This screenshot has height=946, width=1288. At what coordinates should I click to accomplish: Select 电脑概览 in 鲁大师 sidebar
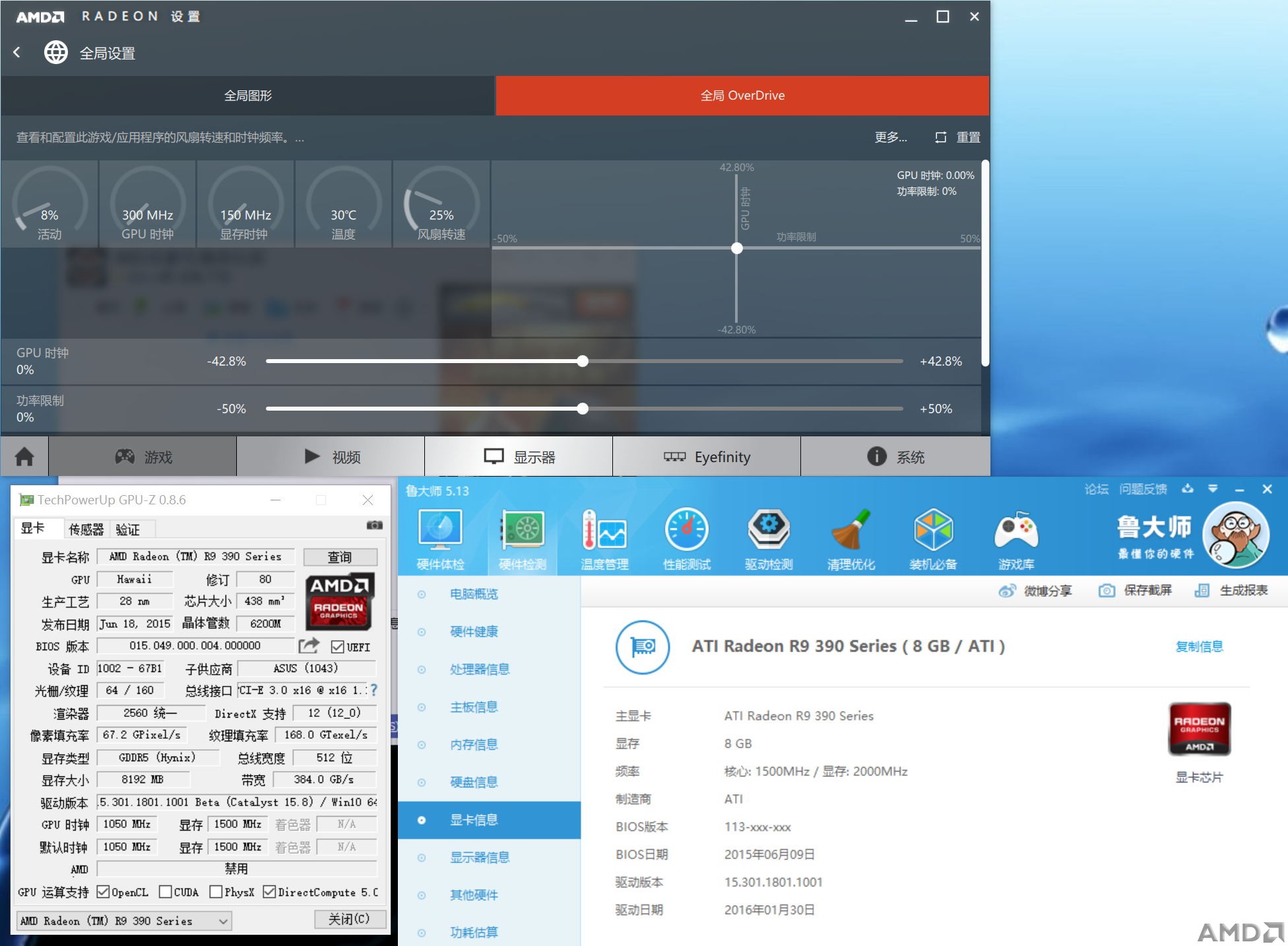[x=489, y=594]
